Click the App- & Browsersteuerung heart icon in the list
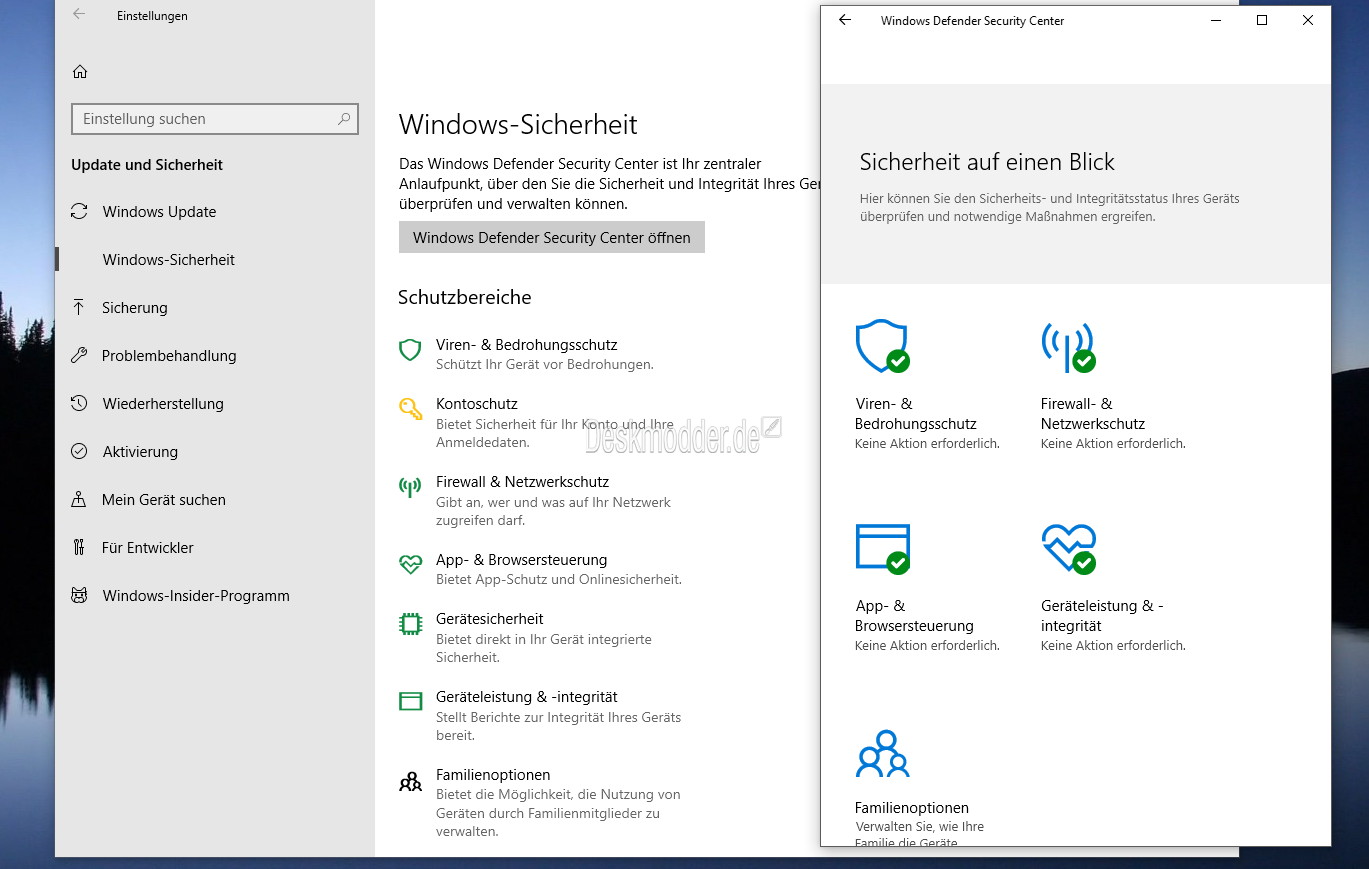 point(410,564)
